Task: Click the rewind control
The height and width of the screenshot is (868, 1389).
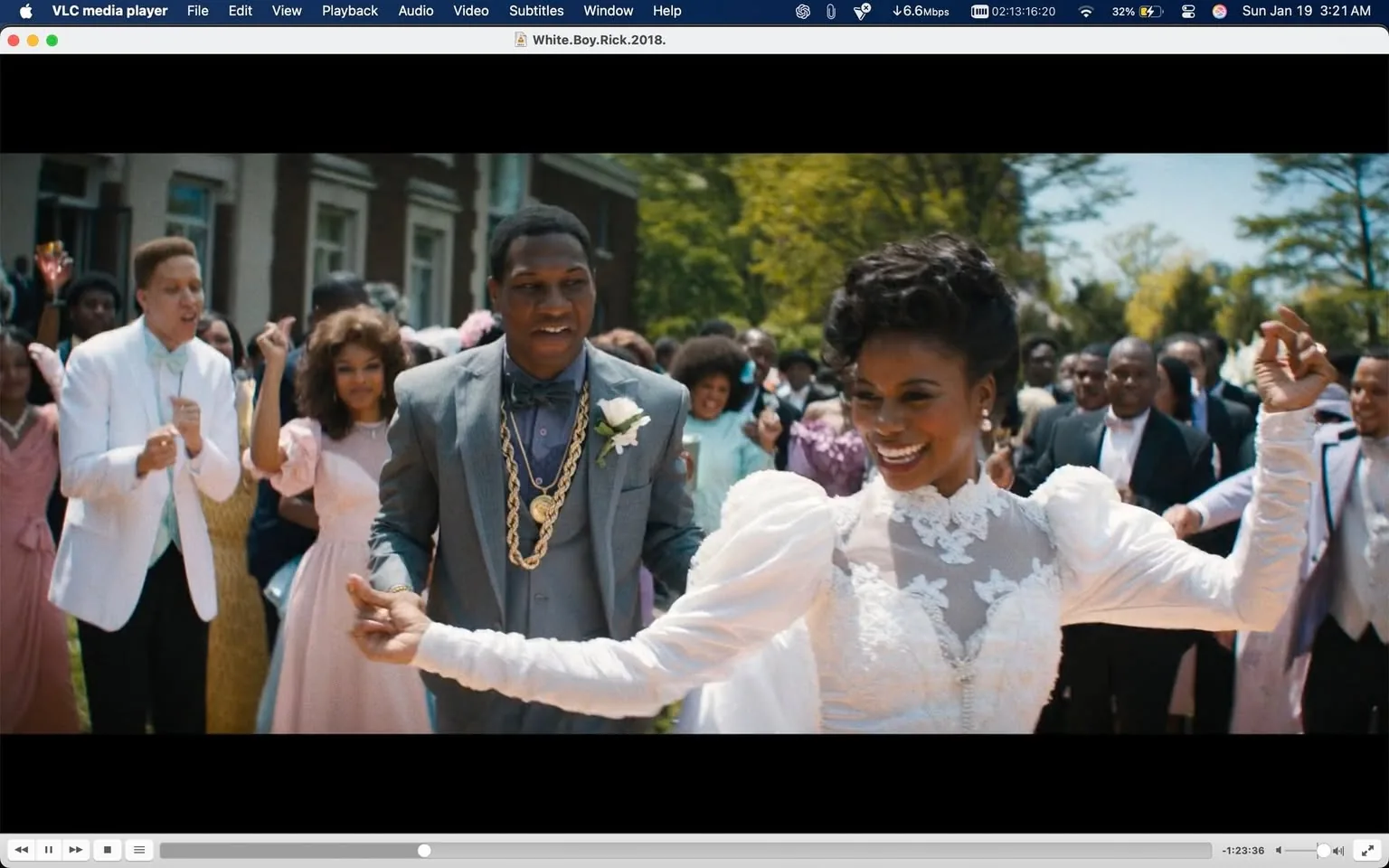Action: (22, 850)
